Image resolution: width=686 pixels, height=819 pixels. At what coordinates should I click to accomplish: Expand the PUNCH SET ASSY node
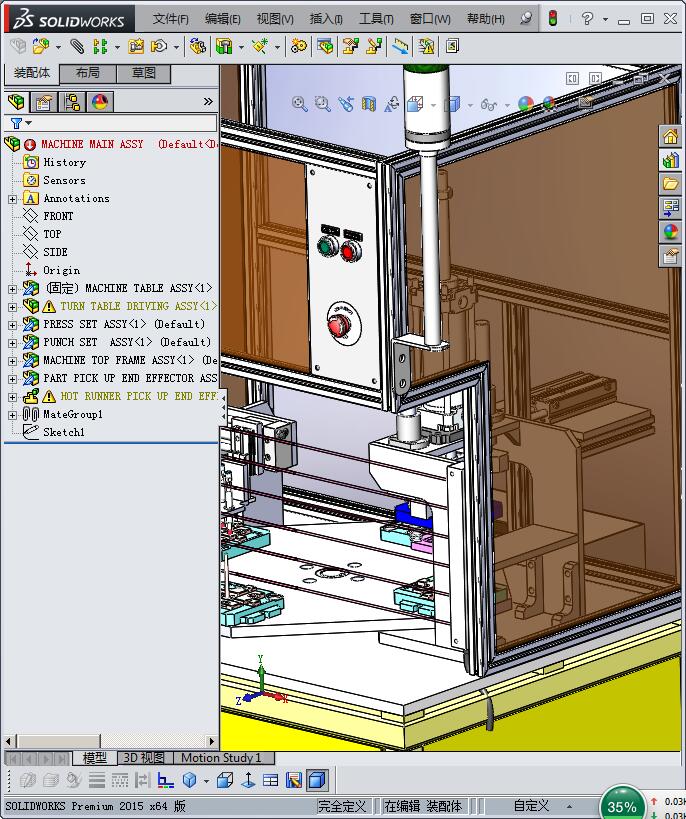[x=13, y=343]
